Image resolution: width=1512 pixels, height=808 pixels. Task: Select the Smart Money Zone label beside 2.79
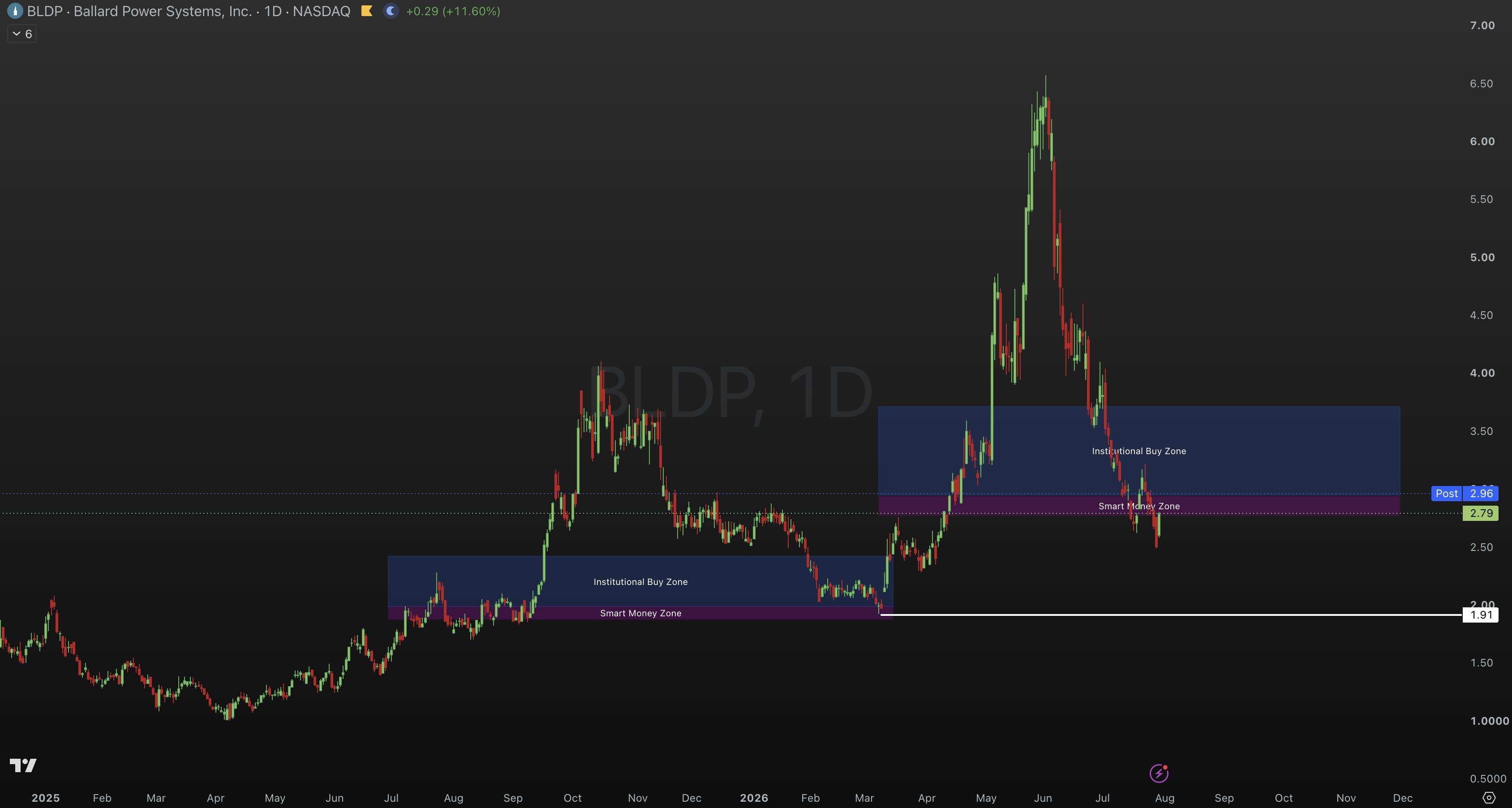pyautogui.click(x=1138, y=507)
